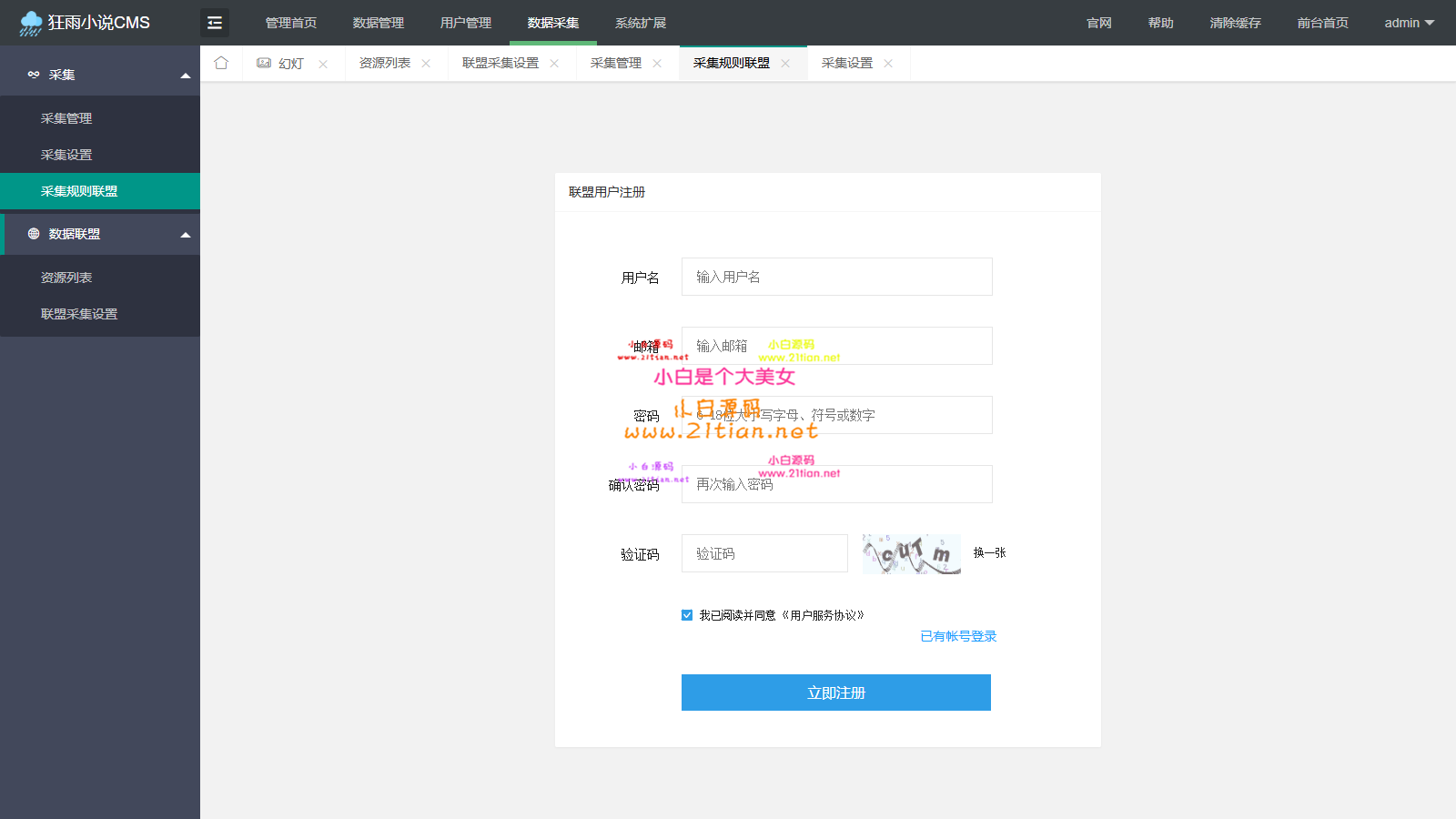Image resolution: width=1456 pixels, height=819 pixels.
Task: Click the captcha image
Action: point(911,553)
